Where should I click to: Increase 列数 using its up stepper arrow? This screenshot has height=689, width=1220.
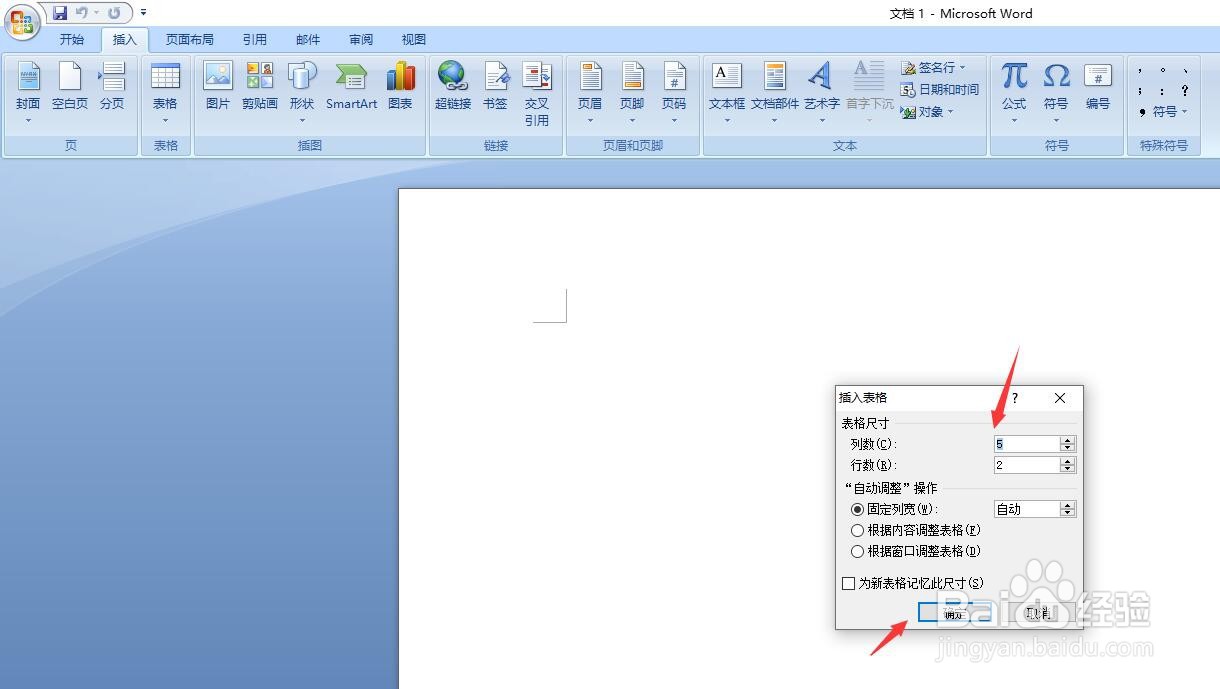(1068, 439)
